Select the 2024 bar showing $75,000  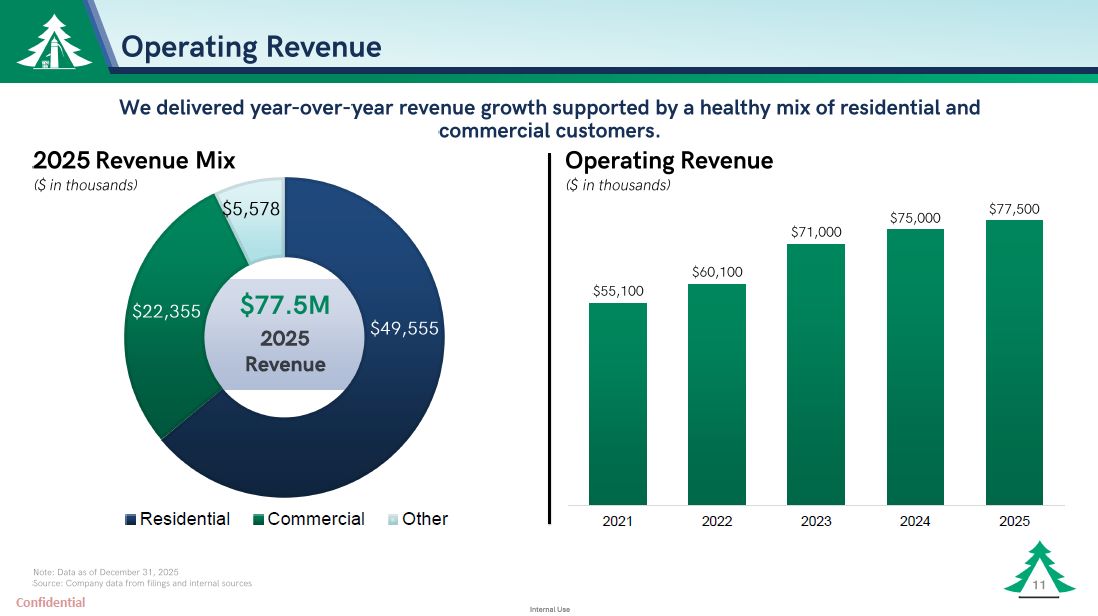coord(915,367)
